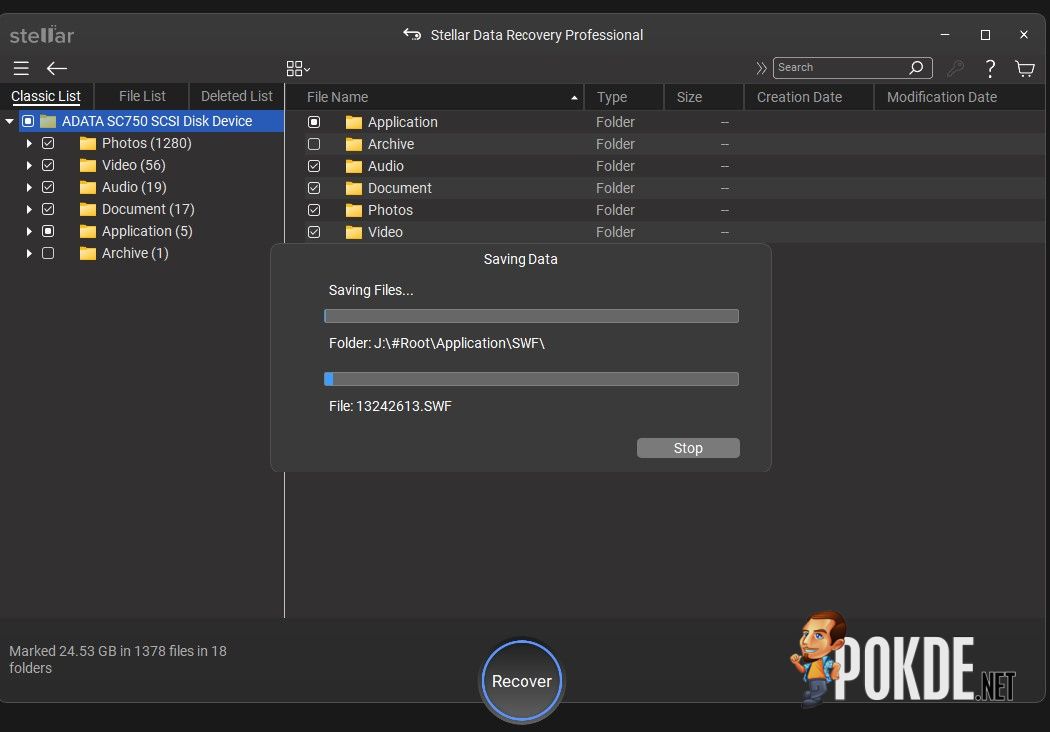Check the Archive row checkbox in file list
Image resolution: width=1050 pixels, height=732 pixels.
314,145
